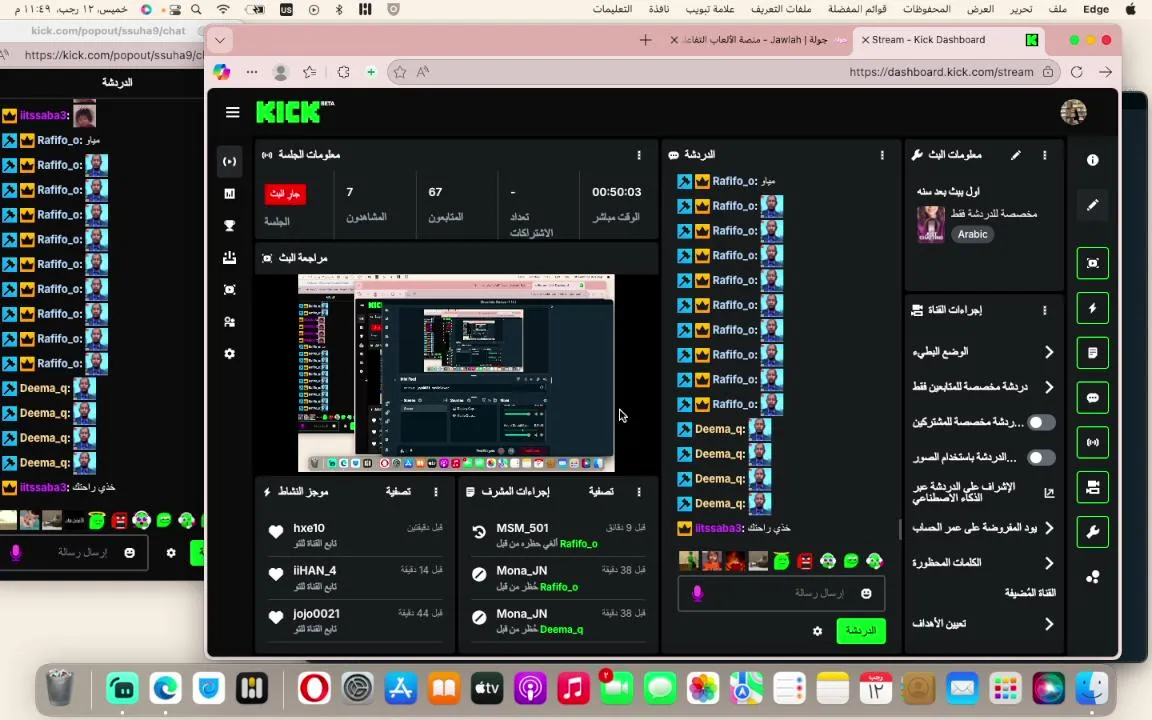1152x720 pixels.
Task: Select the MSM_501 unban action row
Action: click(560, 535)
